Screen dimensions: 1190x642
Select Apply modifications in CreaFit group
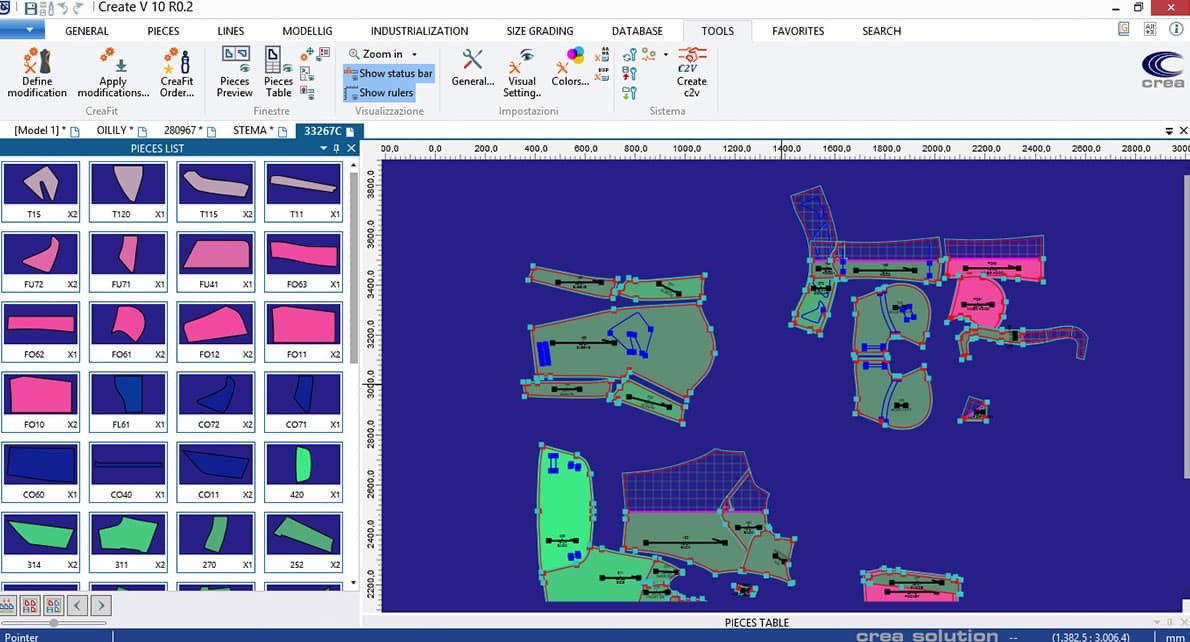pyautogui.click(x=113, y=73)
